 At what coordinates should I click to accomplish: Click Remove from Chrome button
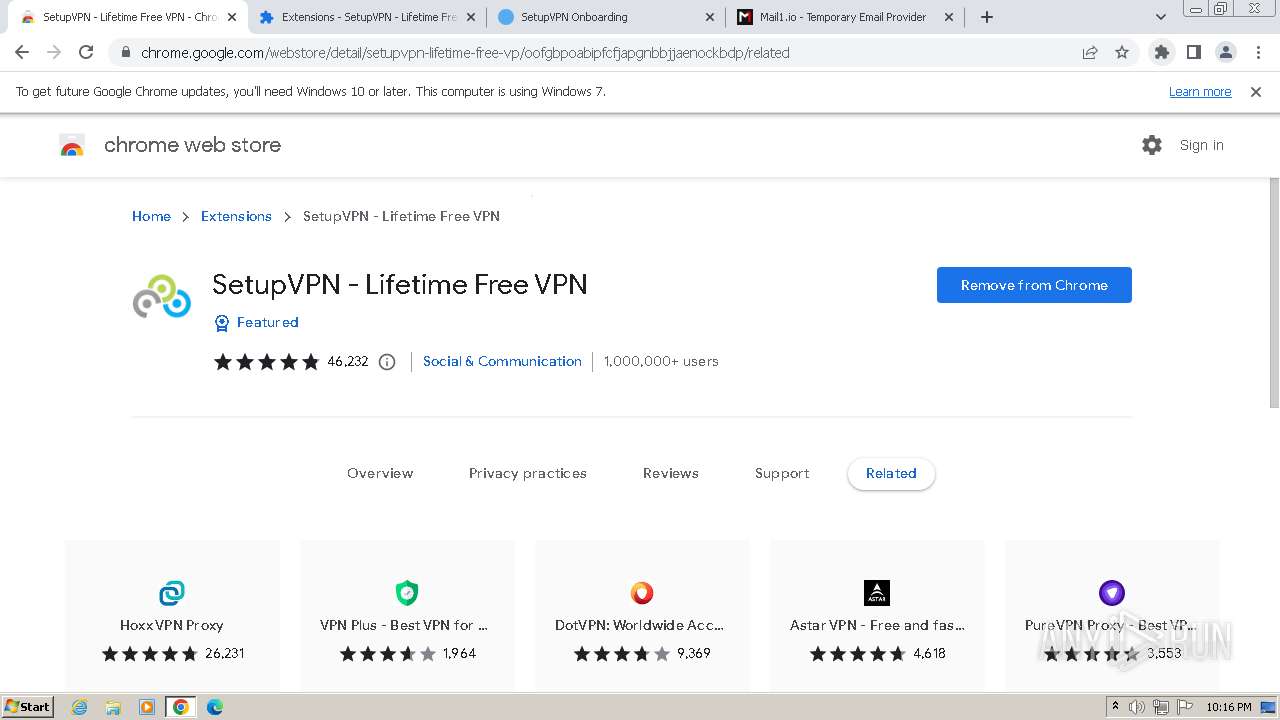(1034, 285)
